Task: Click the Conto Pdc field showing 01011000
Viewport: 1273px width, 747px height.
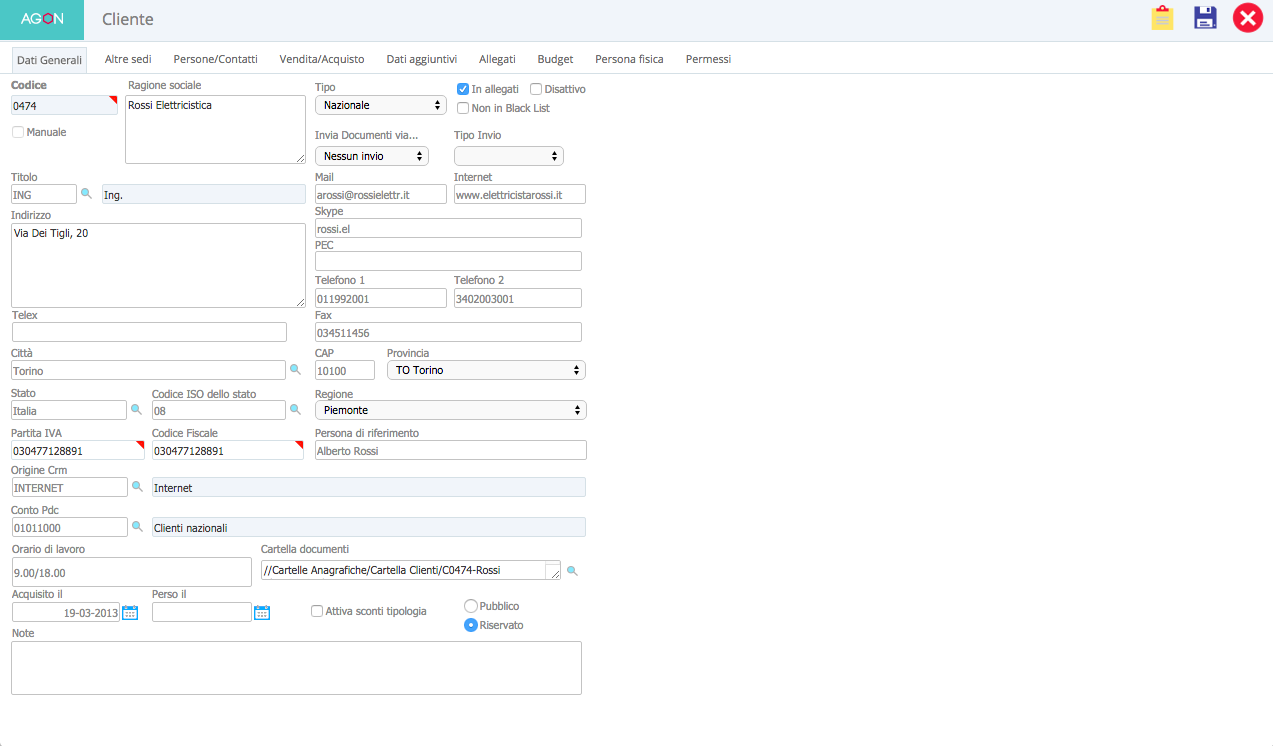Action: pos(69,526)
